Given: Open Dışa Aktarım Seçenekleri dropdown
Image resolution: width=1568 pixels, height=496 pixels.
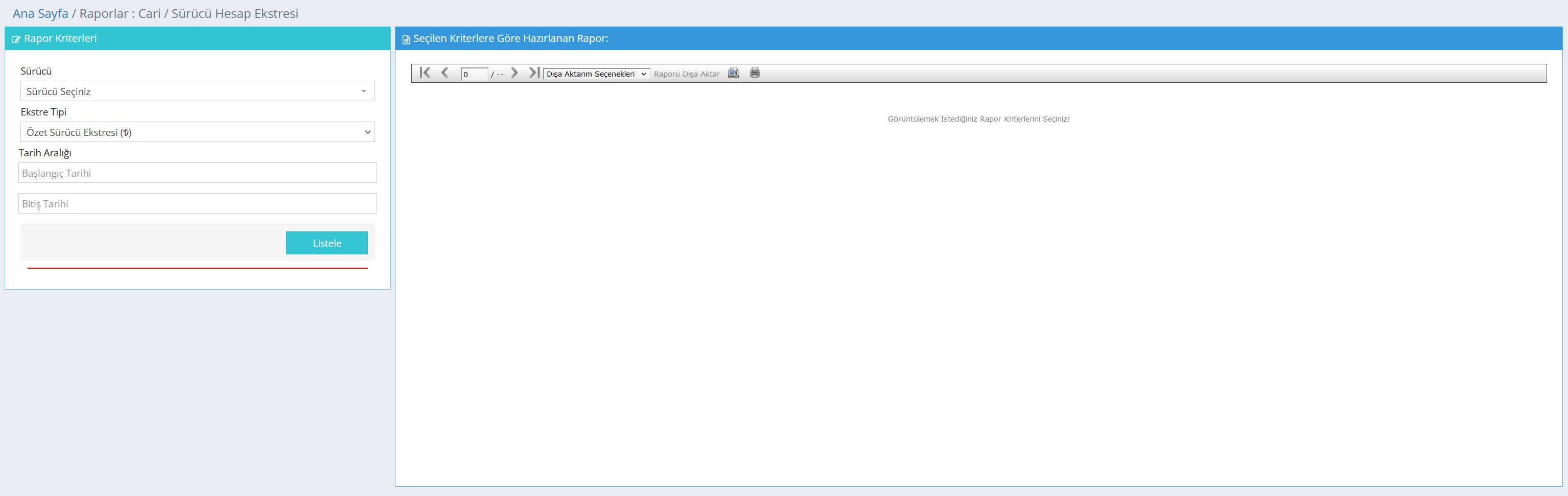Looking at the screenshot, I should click(597, 74).
